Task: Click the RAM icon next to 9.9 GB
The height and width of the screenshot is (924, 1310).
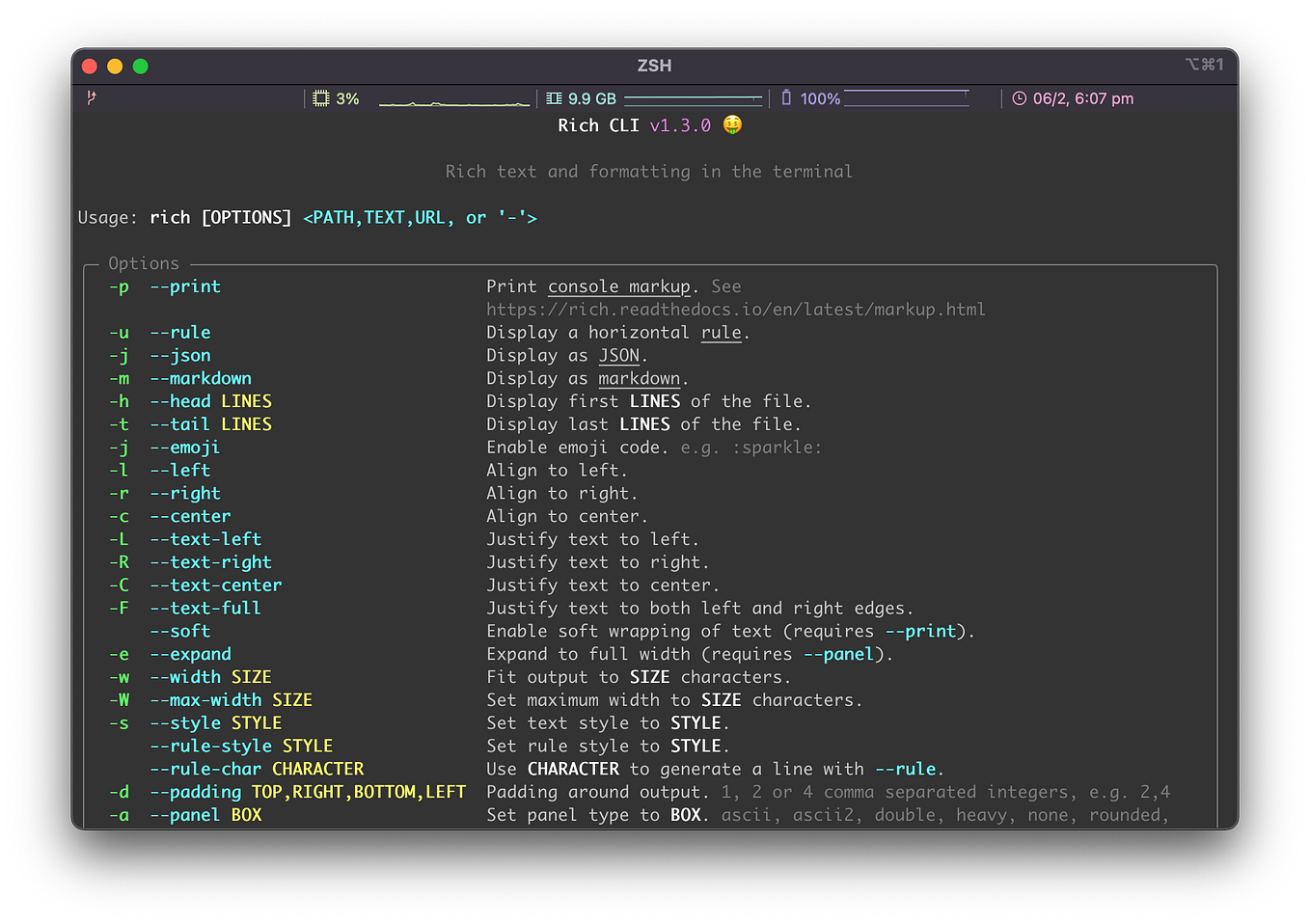Action: [x=553, y=97]
